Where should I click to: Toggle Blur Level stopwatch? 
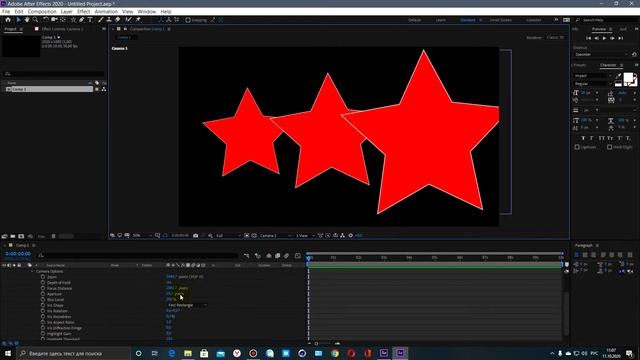tap(43, 300)
